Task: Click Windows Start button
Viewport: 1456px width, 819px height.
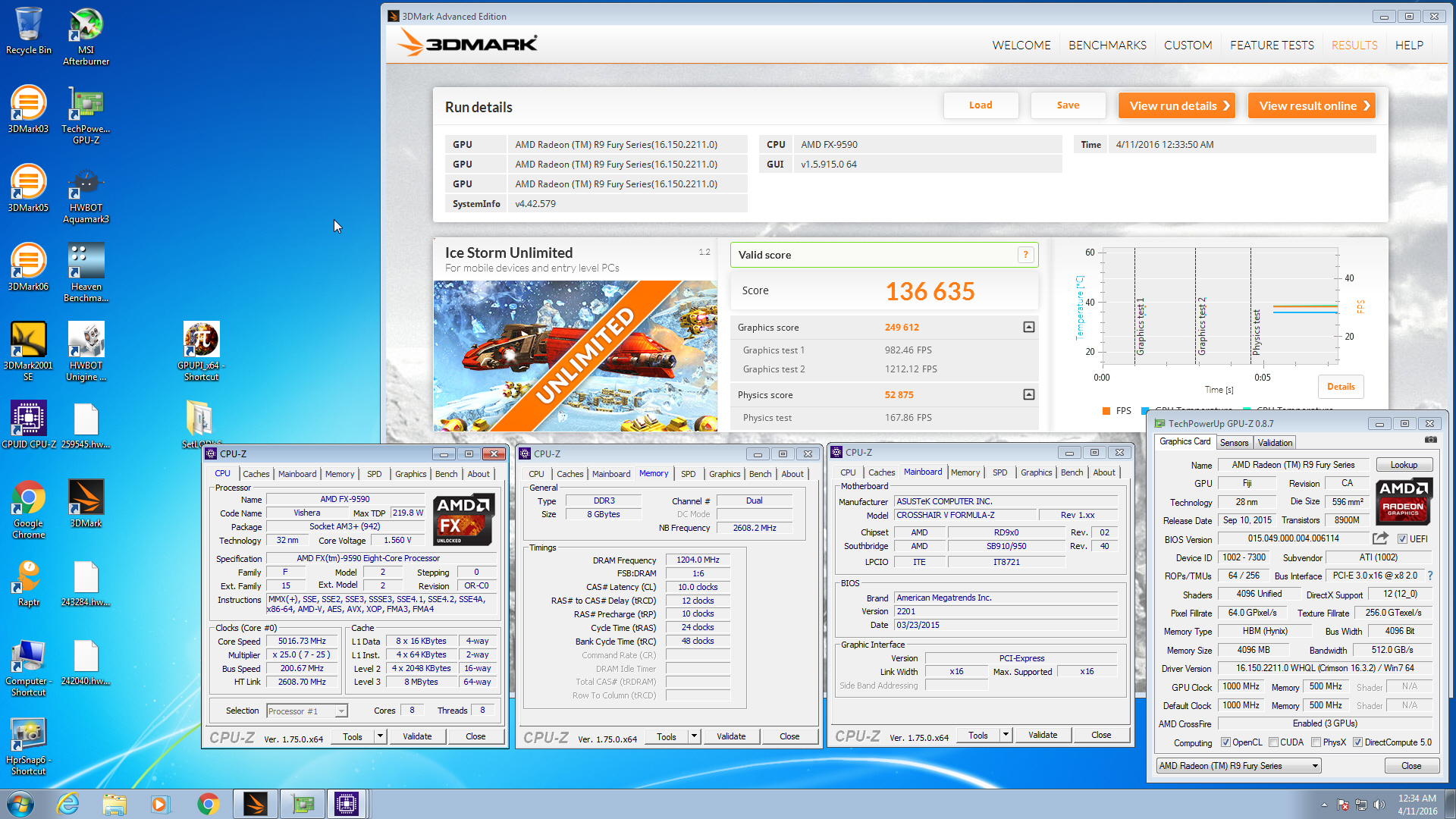Action: tap(20, 804)
